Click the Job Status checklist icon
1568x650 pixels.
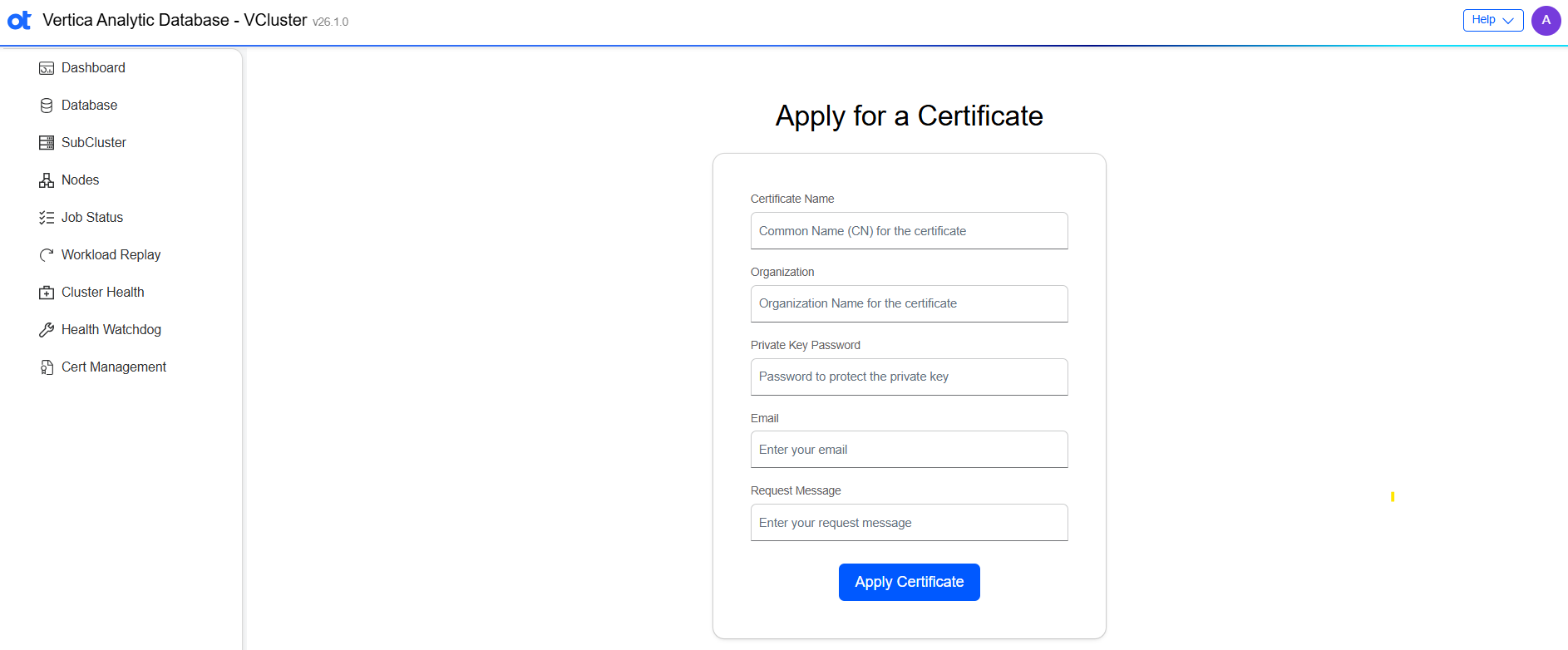(47, 217)
